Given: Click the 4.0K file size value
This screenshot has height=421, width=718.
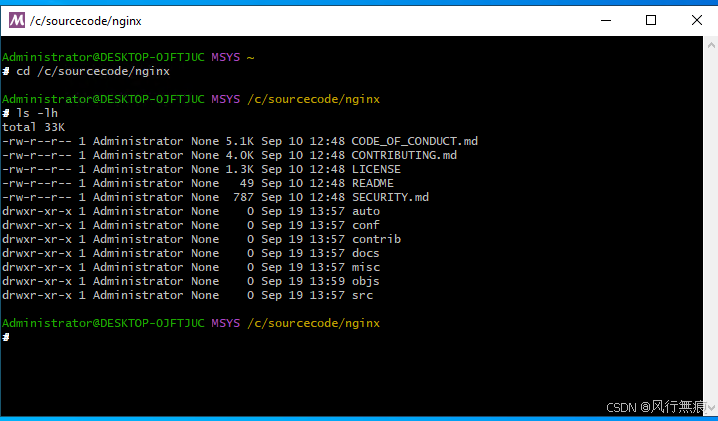Looking at the screenshot, I should coord(239,155).
